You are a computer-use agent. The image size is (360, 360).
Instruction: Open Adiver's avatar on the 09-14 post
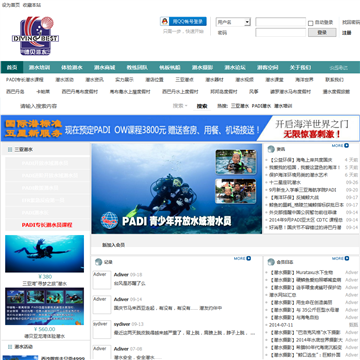click(x=102, y=305)
